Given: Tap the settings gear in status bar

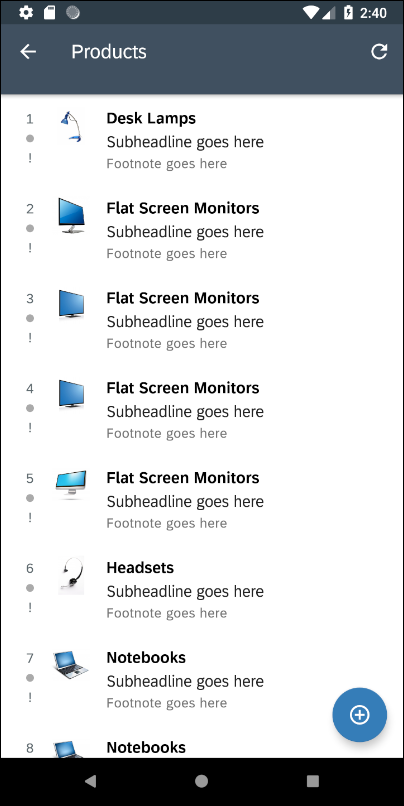Looking at the screenshot, I should [x=26, y=12].
